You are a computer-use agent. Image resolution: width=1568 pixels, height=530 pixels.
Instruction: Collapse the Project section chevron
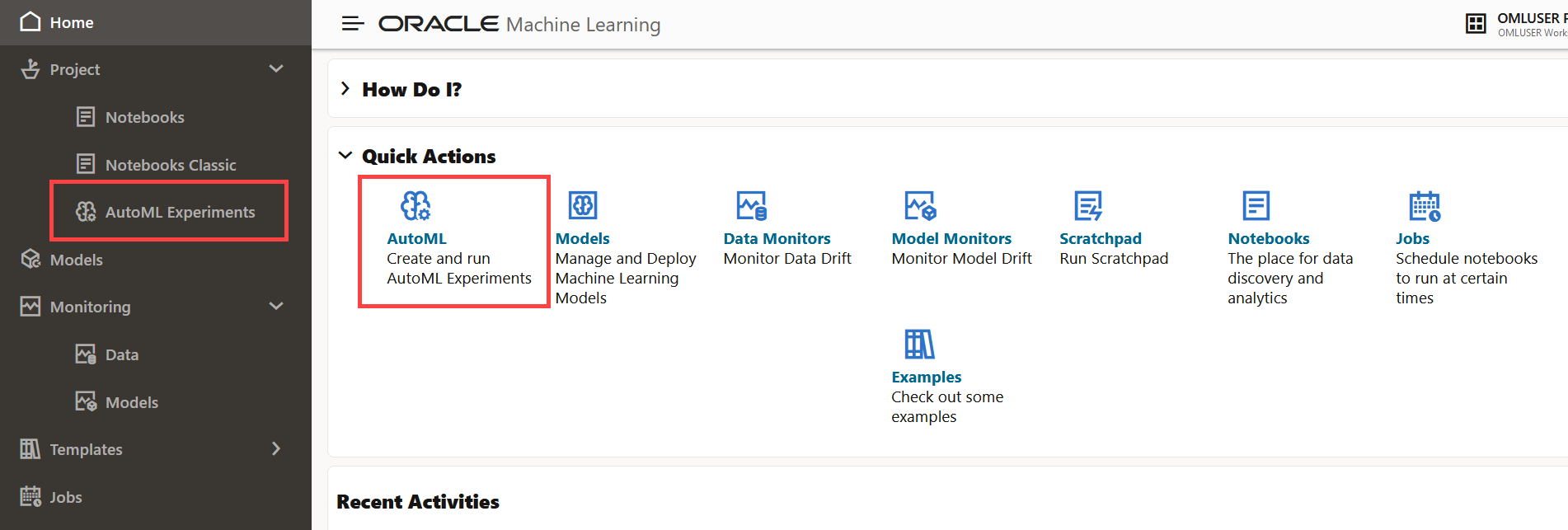tap(276, 69)
